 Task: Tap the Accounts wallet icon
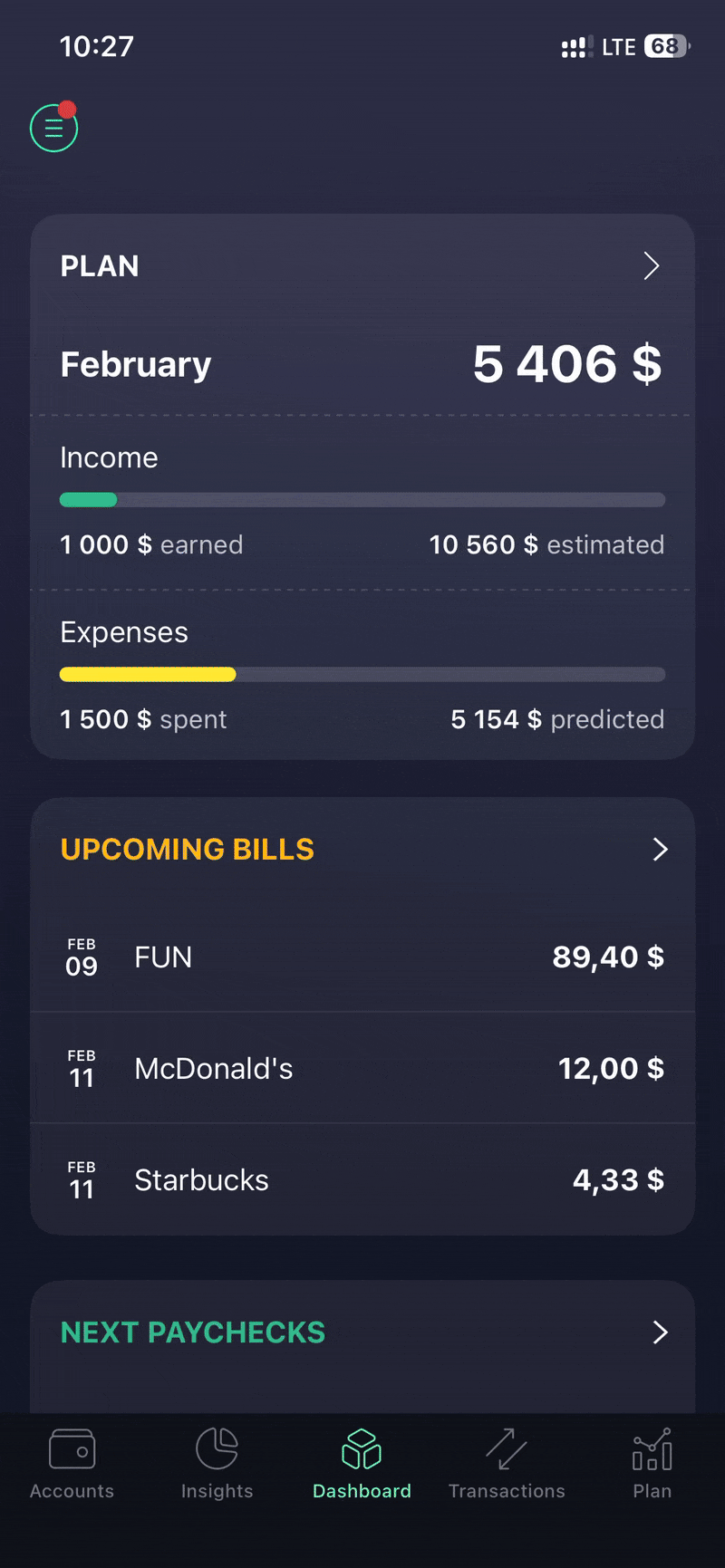pyautogui.click(x=72, y=1448)
